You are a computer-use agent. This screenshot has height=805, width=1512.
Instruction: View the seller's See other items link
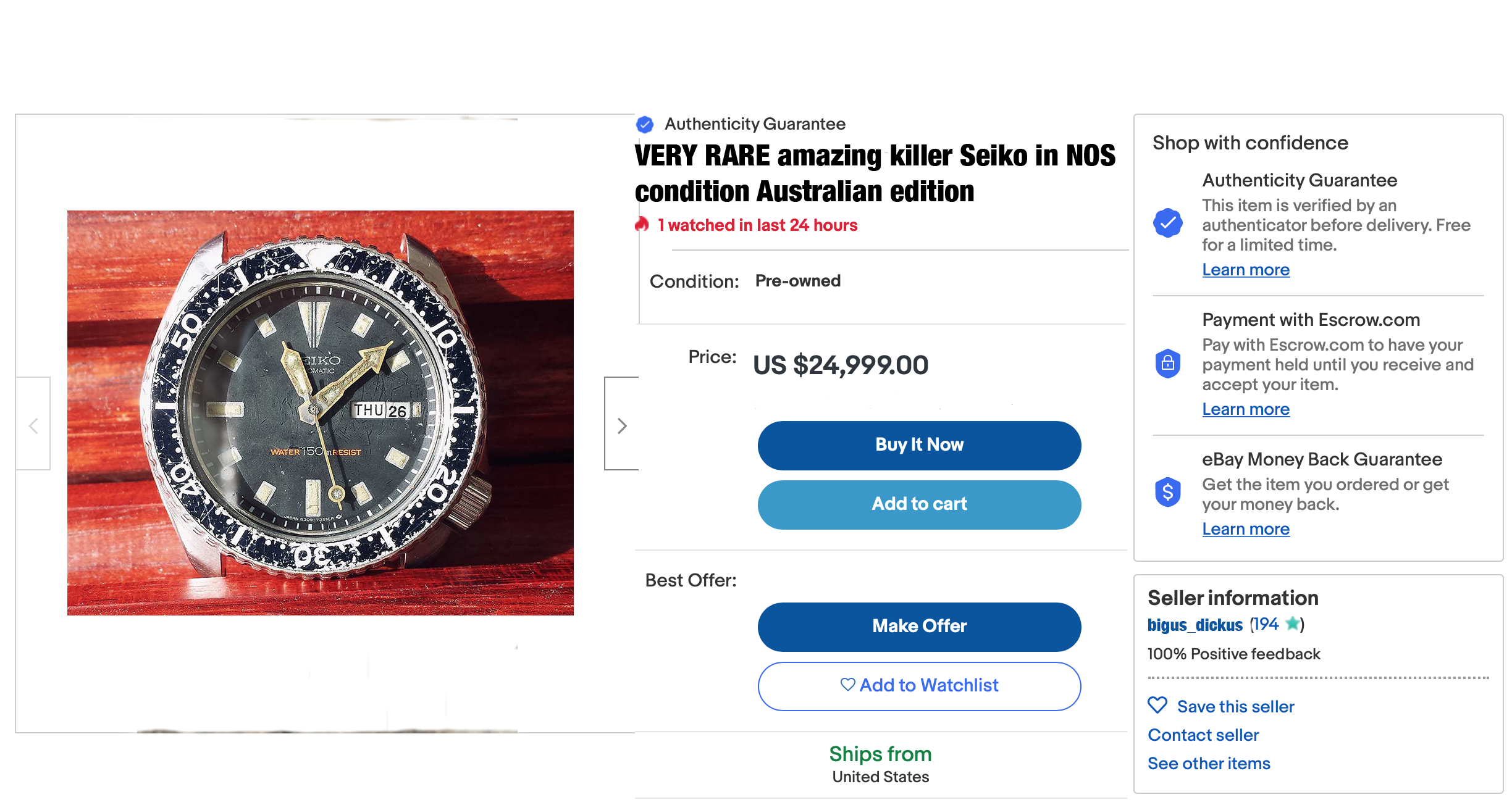click(x=1208, y=763)
